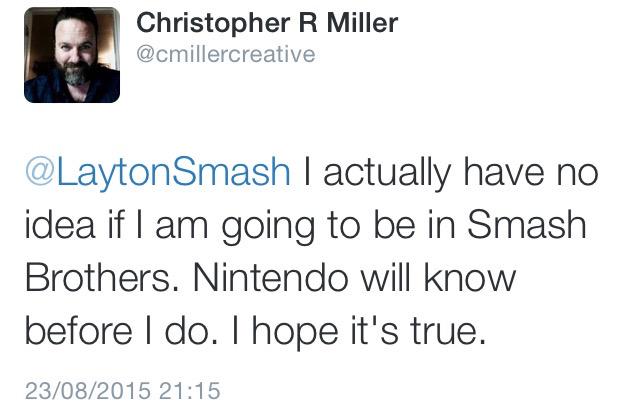Image resolution: width=640 pixels, height=409 pixels.
Task: Click the word 'know' in the tweet
Action: (x=470, y=278)
